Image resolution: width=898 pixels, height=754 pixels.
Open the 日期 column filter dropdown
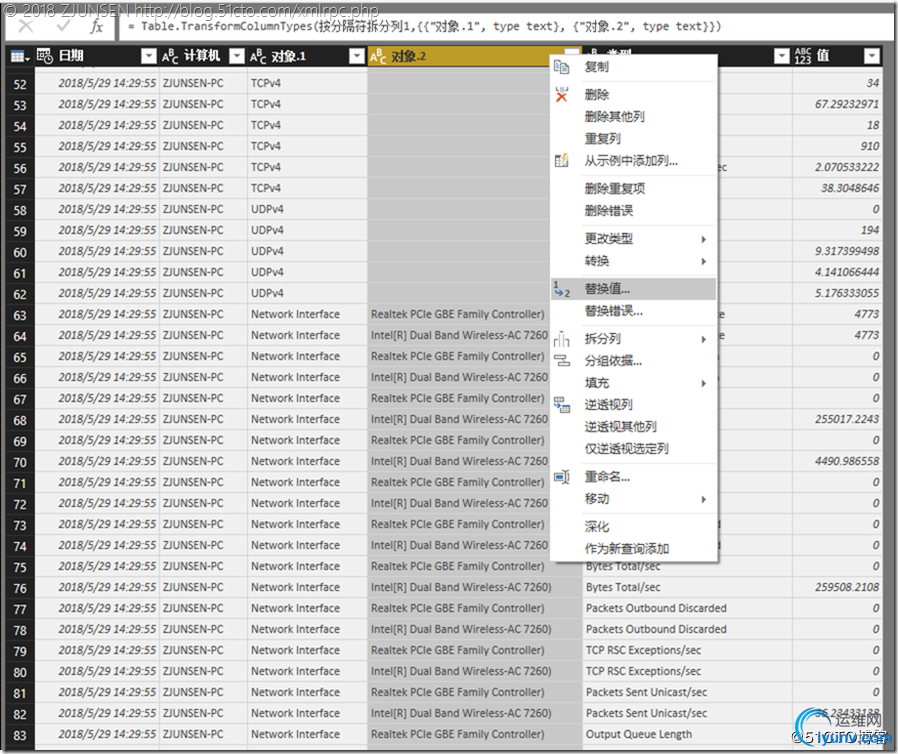(x=149, y=56)
